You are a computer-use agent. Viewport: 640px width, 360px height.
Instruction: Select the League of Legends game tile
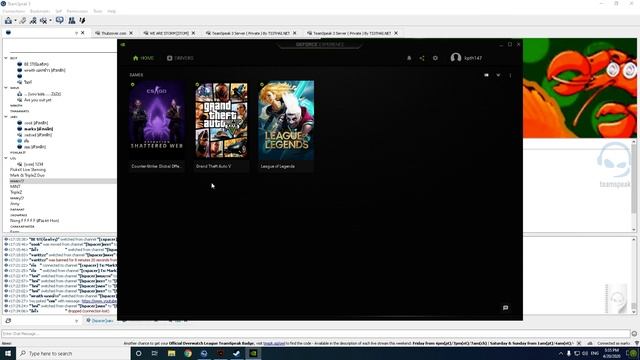coord(286,126)
